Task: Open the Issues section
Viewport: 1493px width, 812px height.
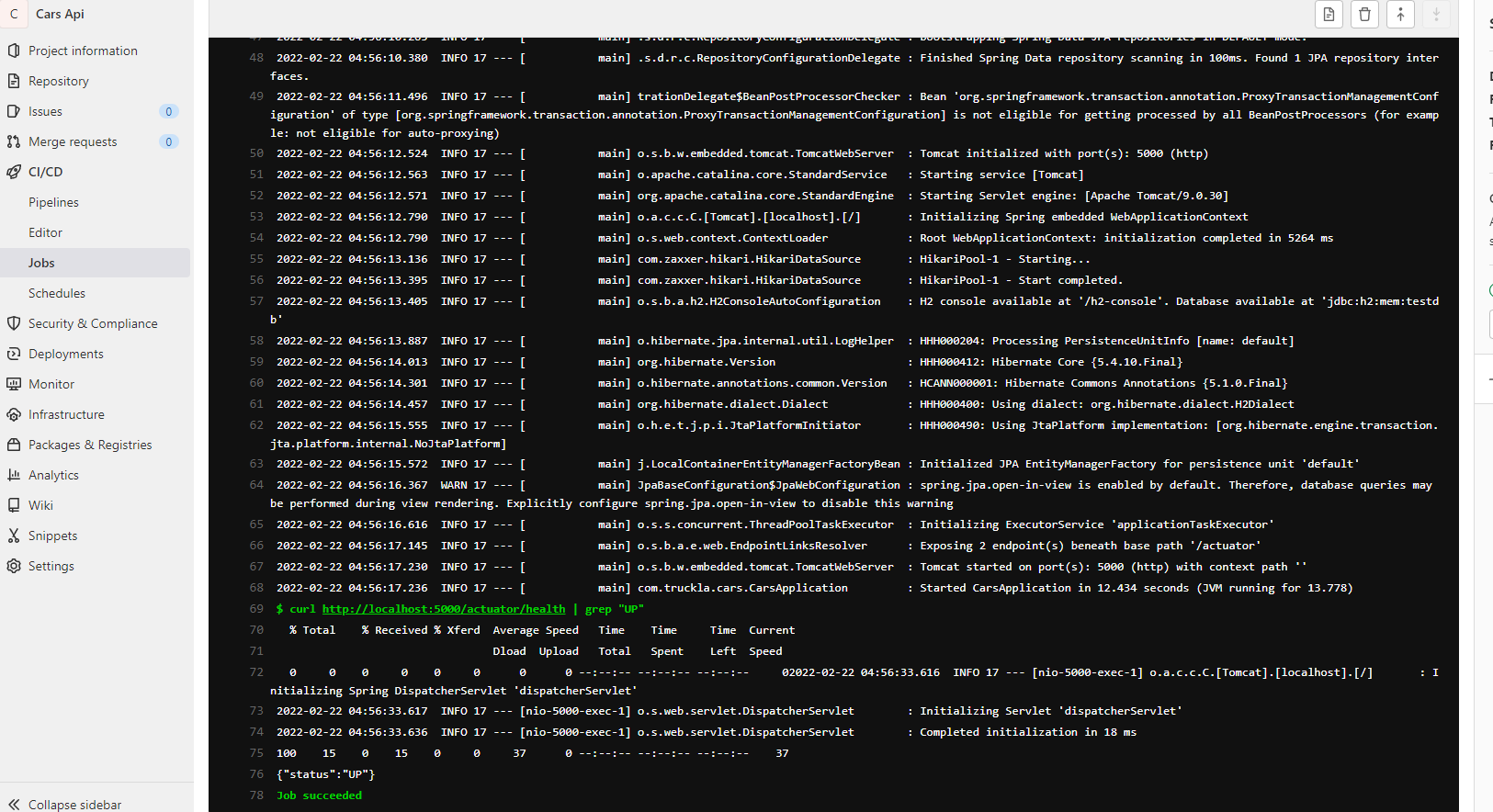Action: pyautogui.click(x=45, y=111)
